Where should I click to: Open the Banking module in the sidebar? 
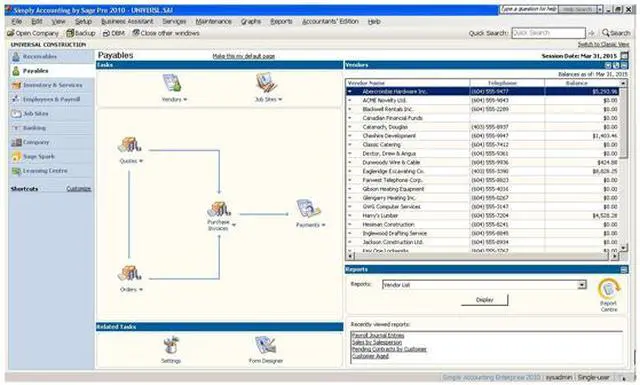51,128
